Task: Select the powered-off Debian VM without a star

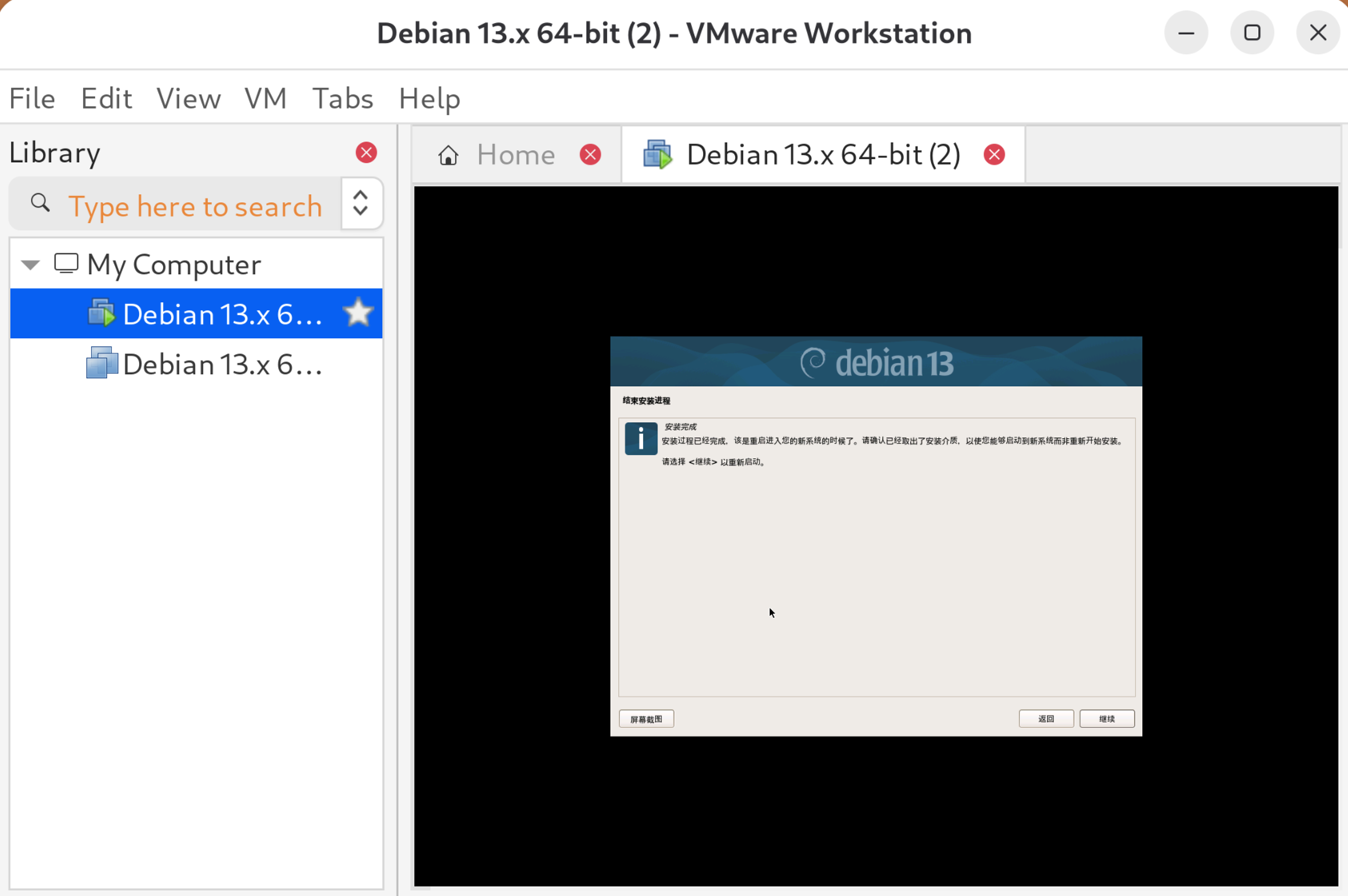Action: pyautogui.click(x=196, y=364)
